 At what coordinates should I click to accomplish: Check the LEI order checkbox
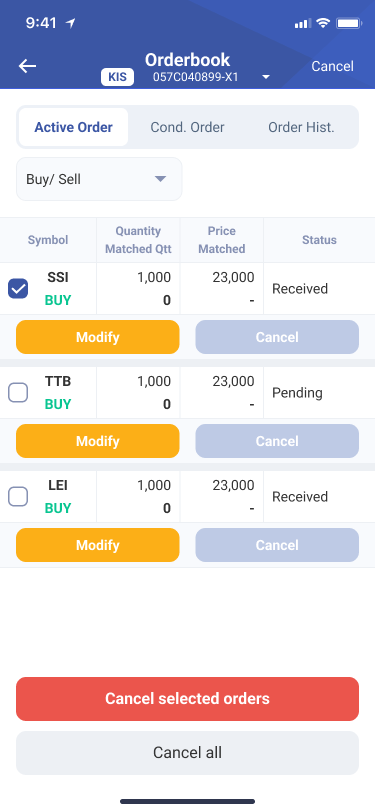click(x=18, y=497)
